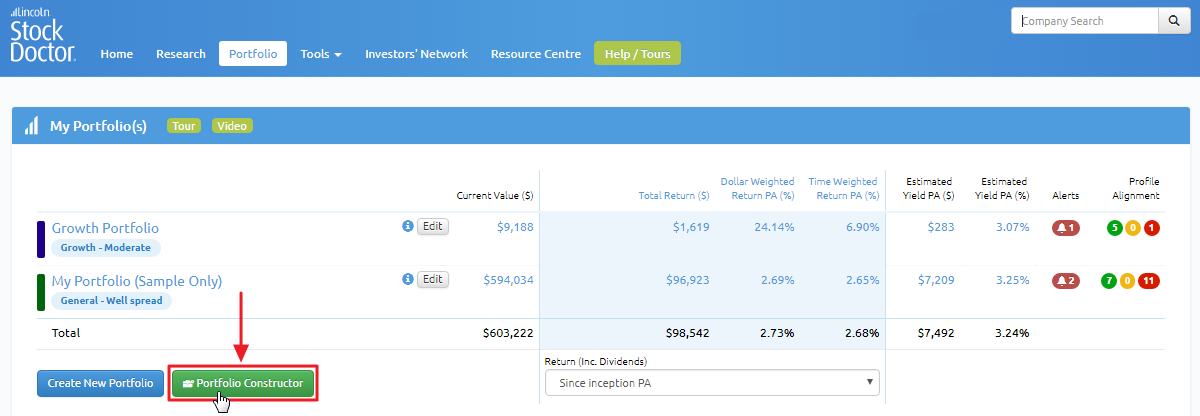Click red alignment count 1 for Growth Portfolio
This screenshot has height=416, width=1200.
tap(1152, 228)
